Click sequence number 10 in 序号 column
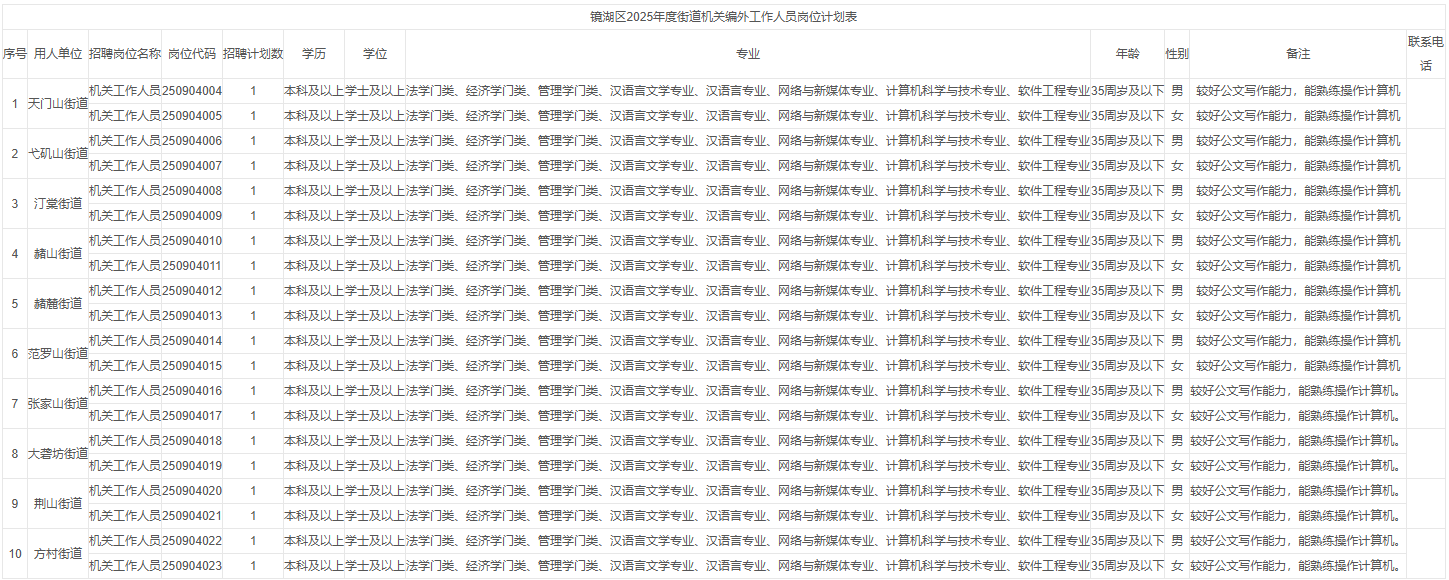The image size is (1449, 580). coord(14,553)
